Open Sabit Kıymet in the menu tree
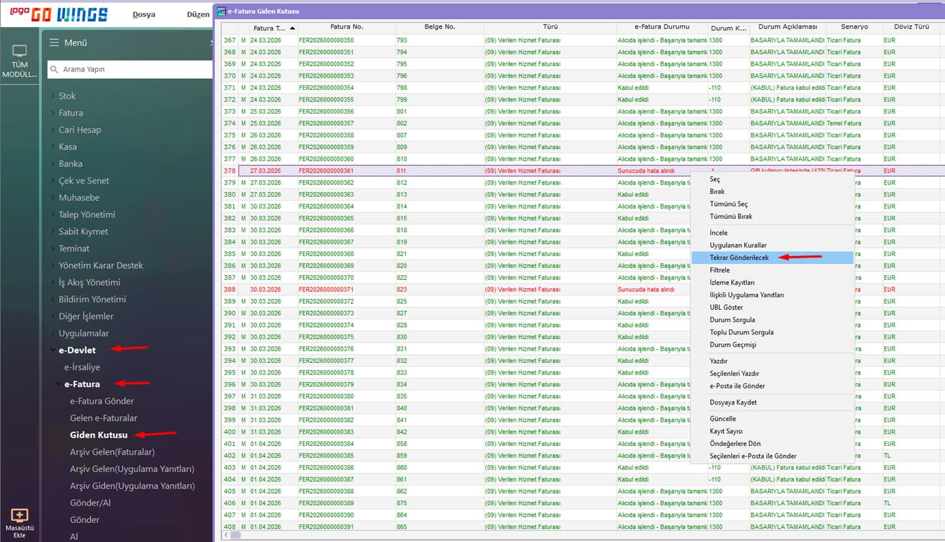The height and width of the screenshot is (542, 945). tap(83, 232)
